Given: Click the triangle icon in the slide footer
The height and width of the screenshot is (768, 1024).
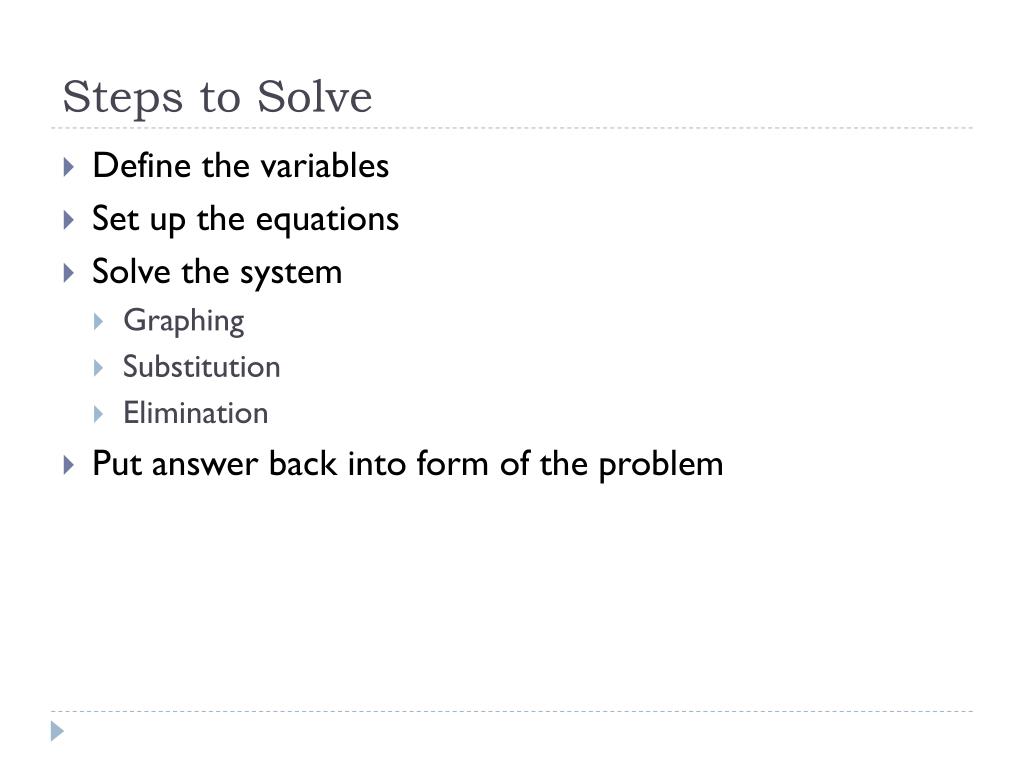Looking at the screenshot, I should pyautogui.click(x=57, y=731).
